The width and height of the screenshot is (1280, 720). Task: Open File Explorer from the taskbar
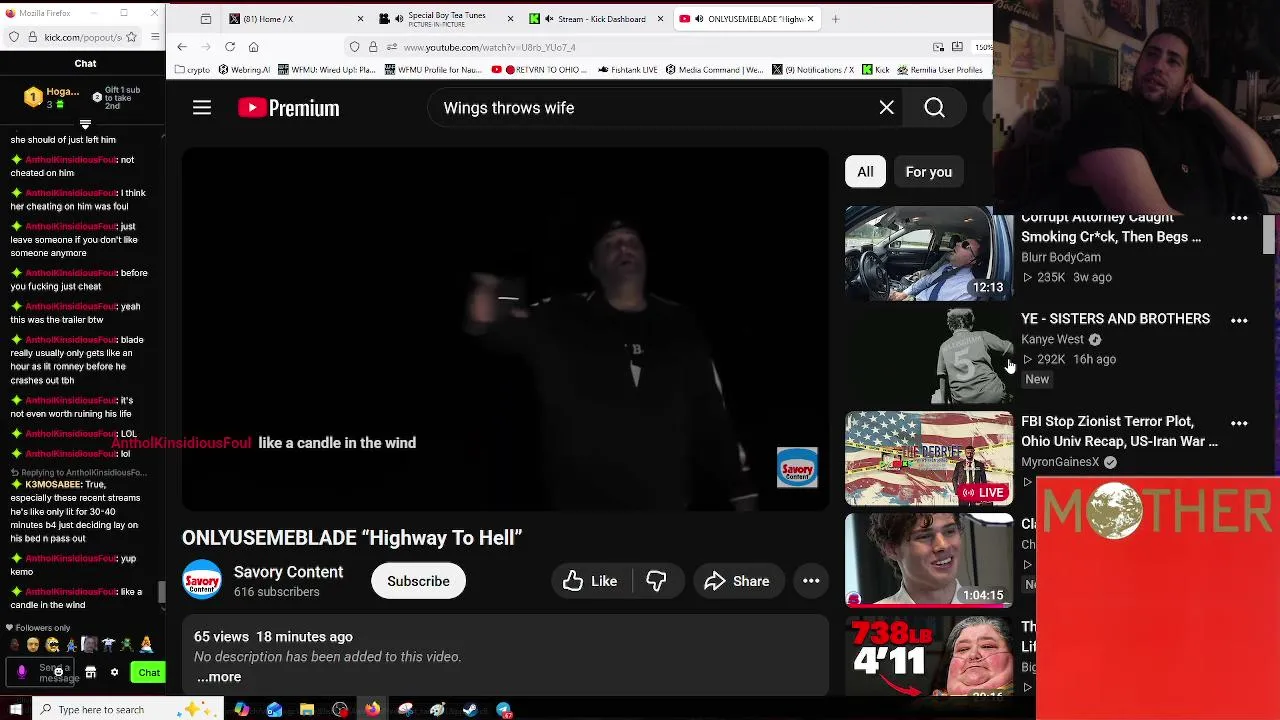[307, 710]
